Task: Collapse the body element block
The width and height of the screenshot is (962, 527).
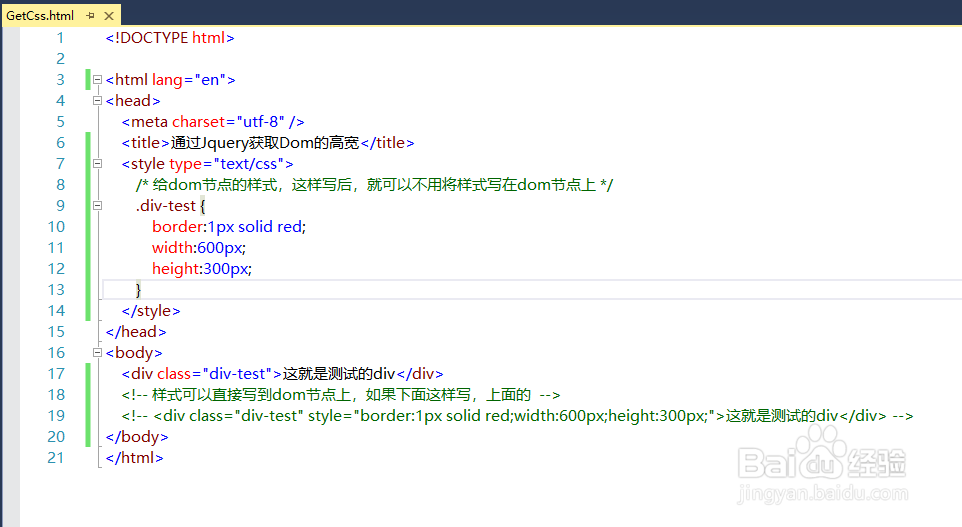Action: (x=97, y=353)
